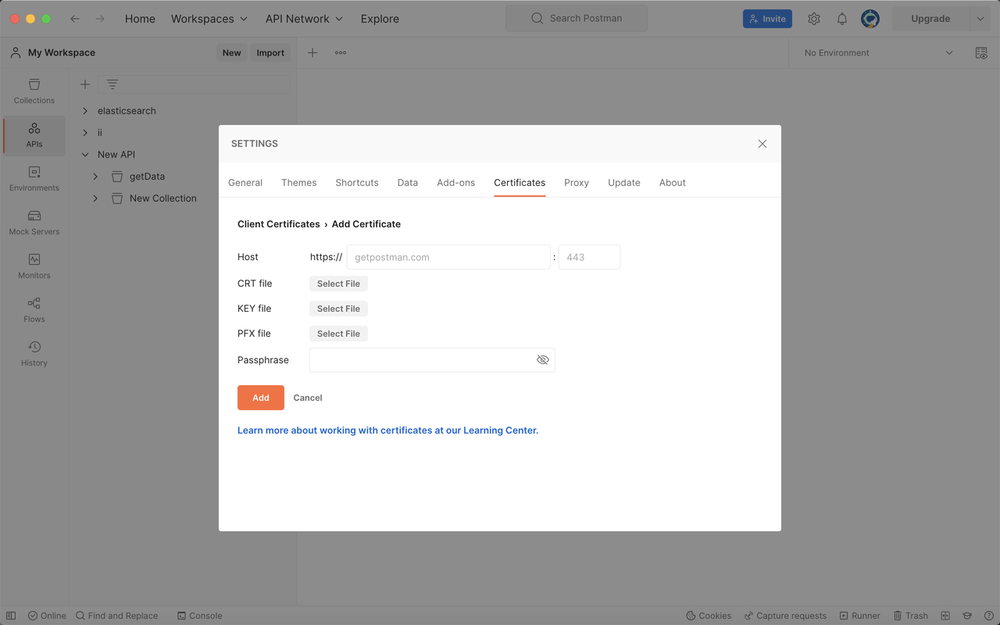1000x625 pixels.
Task: Click the Host name input field
Action: tap(448, 258)
